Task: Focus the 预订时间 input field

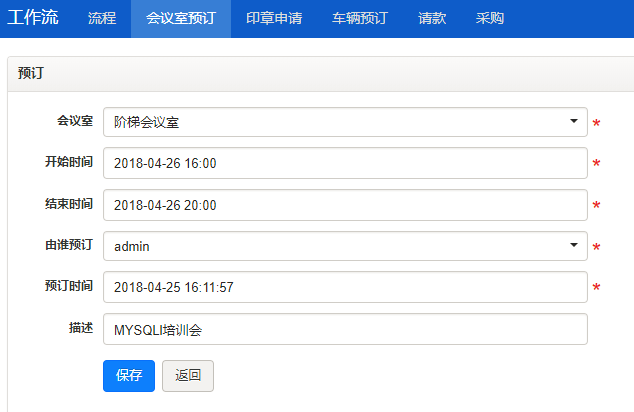Action: (x=345, y=287)
